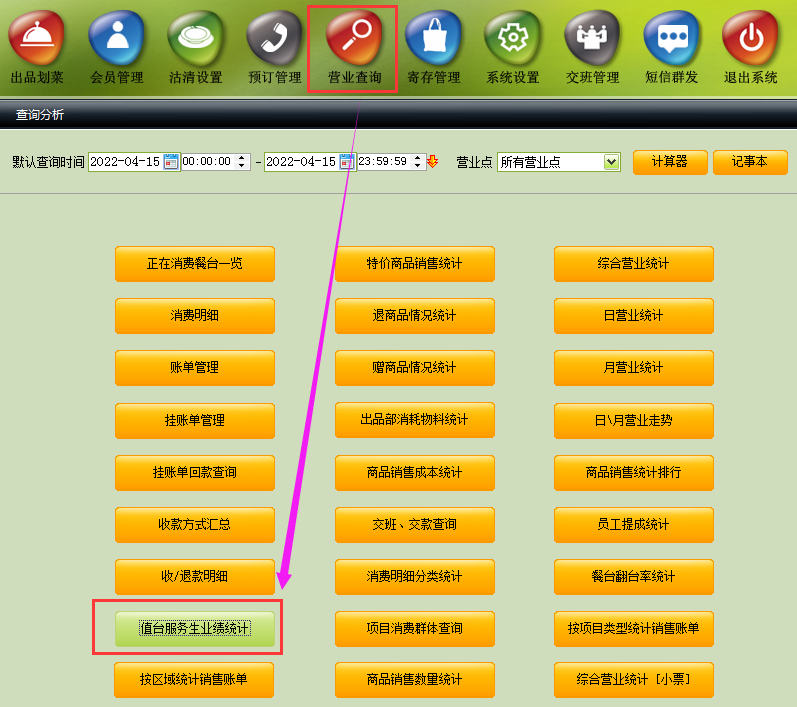This screenshot has width=797, height=707.
Task: Open 日\月营业走势
Action: click(634, 420)
